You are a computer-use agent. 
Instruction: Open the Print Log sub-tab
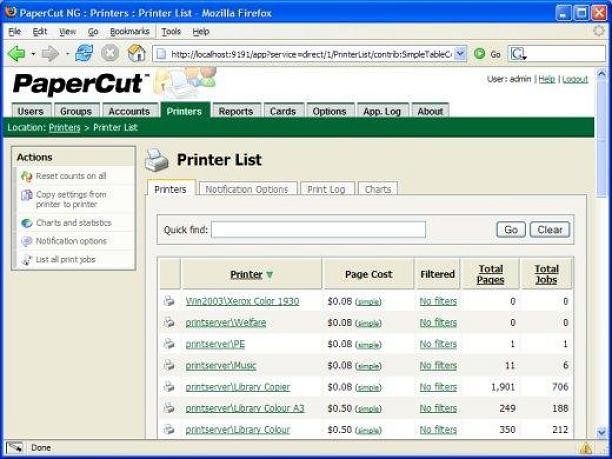click(326, 189)
